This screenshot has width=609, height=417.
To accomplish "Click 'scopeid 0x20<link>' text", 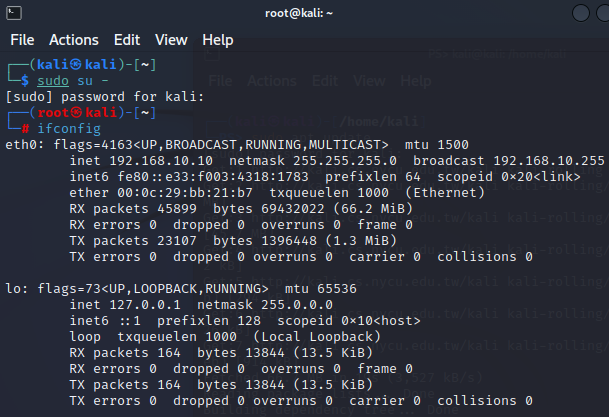I will coord(509,177).
